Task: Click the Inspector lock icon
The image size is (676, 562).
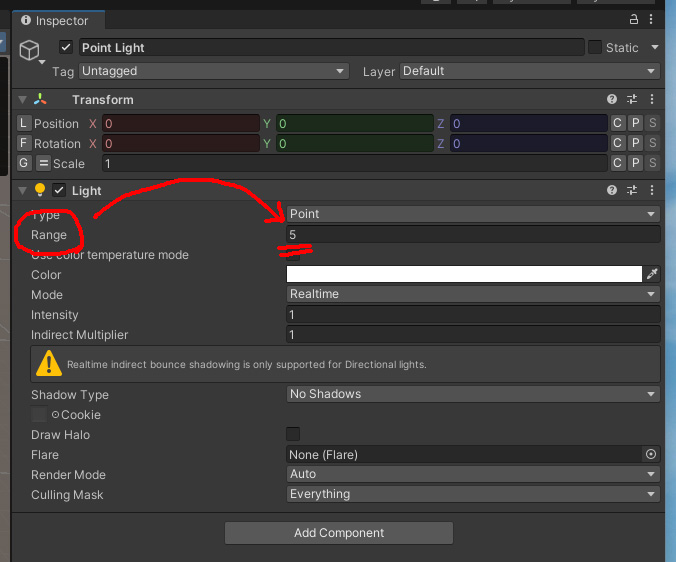Action: tap(634, 20)
